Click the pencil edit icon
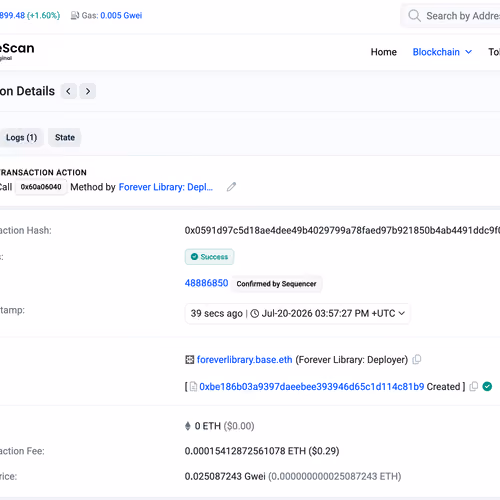The width and height of the screenshot is (500, 500). click(231, 187)
